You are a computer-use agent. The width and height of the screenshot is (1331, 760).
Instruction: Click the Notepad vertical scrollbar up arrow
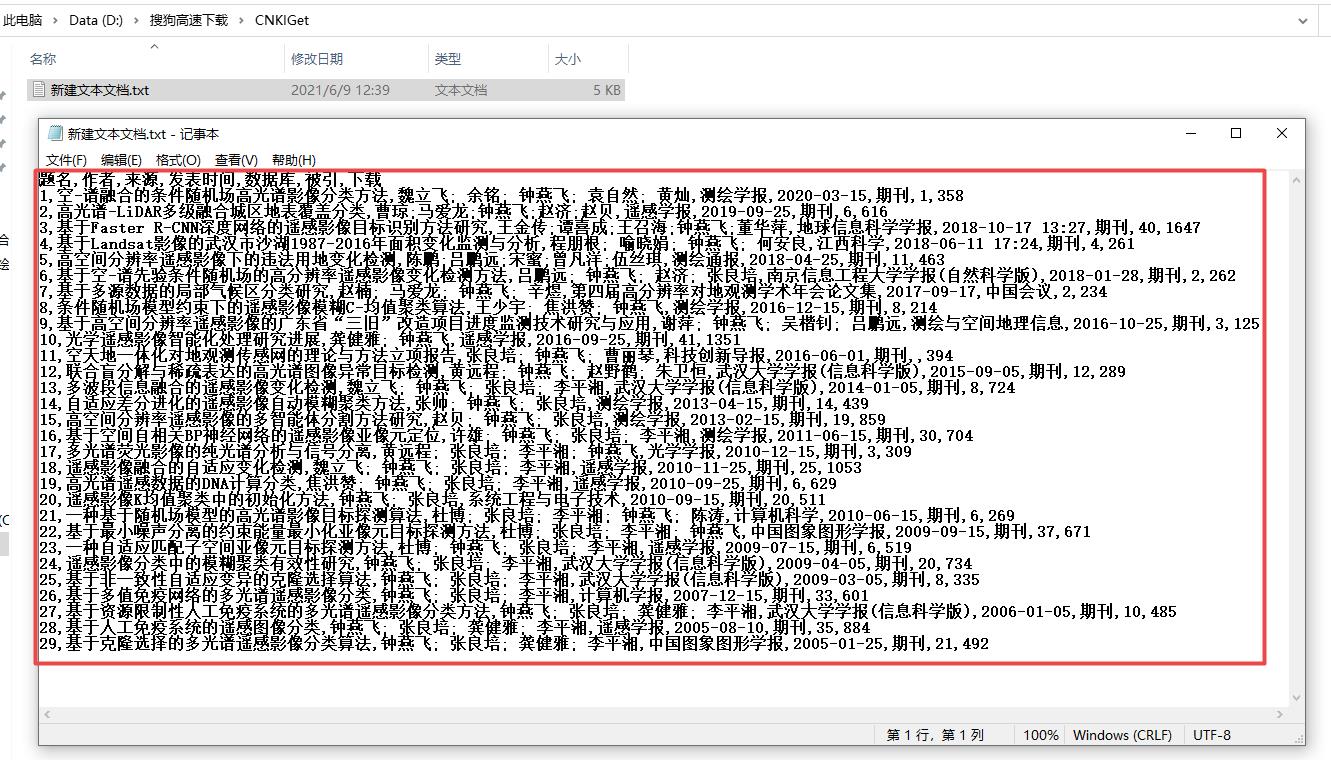point(1297,180)
